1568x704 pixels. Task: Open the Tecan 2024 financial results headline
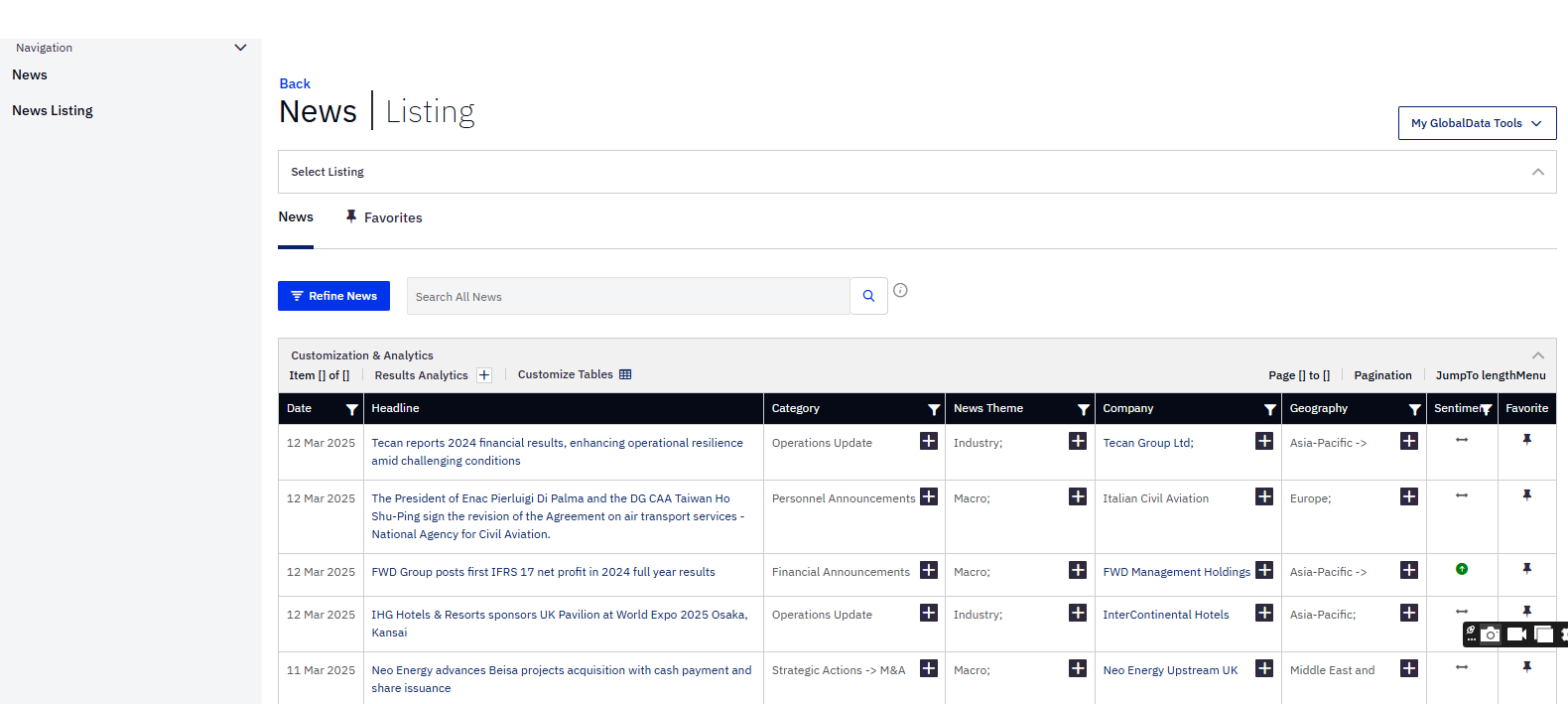557,443
